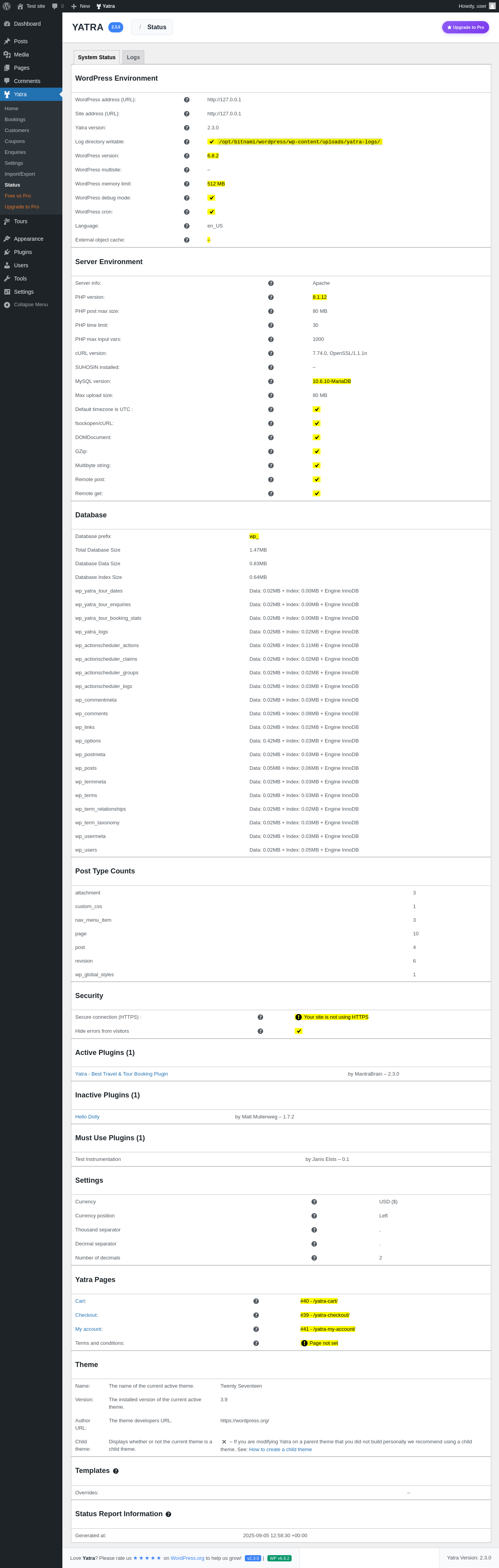Click the Checkout page link under Yatra Pages
Image resolution: width=499 pixels, height=1568 pixels.
pos(87,1316)
